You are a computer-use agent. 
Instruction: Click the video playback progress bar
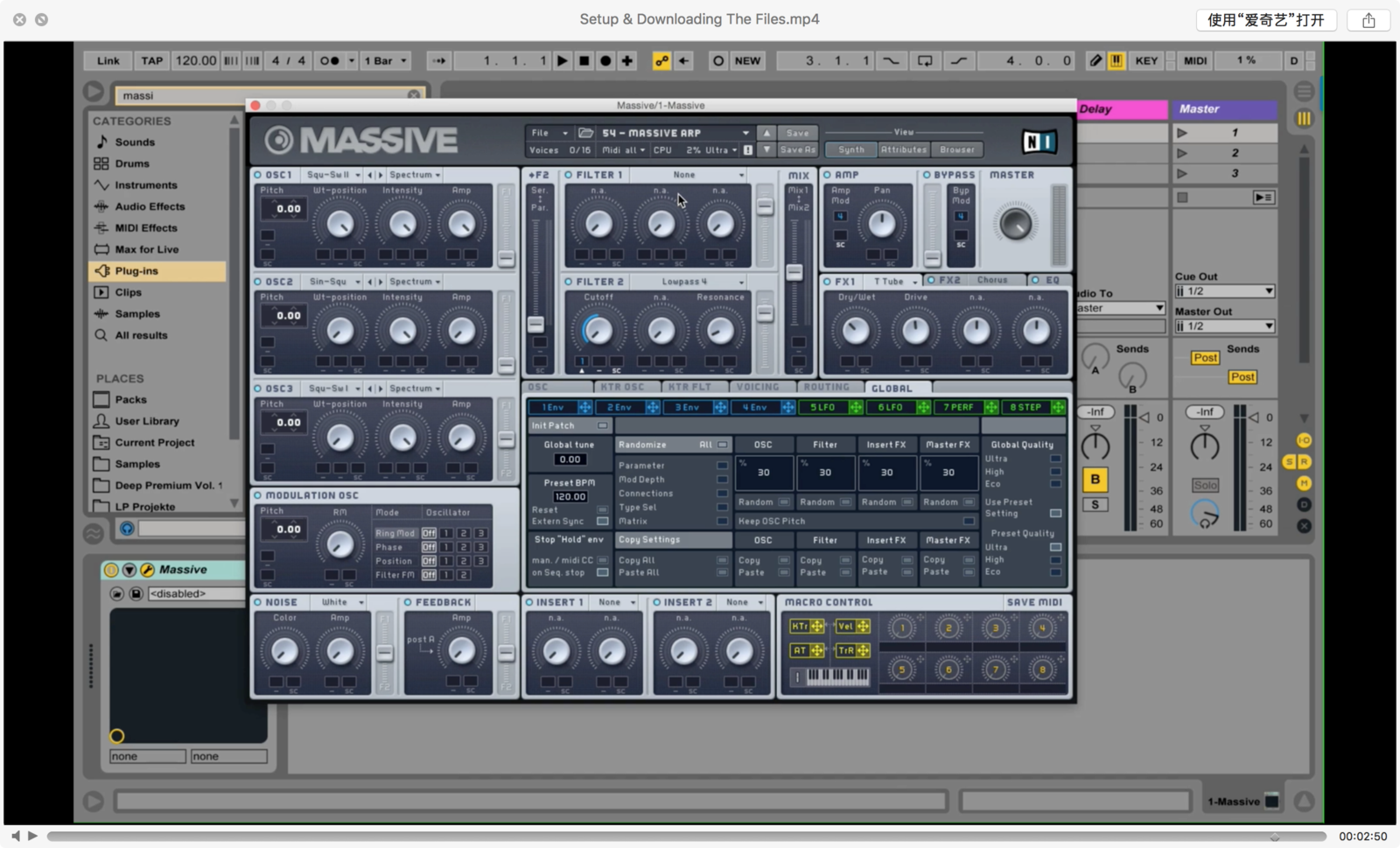pos(687,837)
